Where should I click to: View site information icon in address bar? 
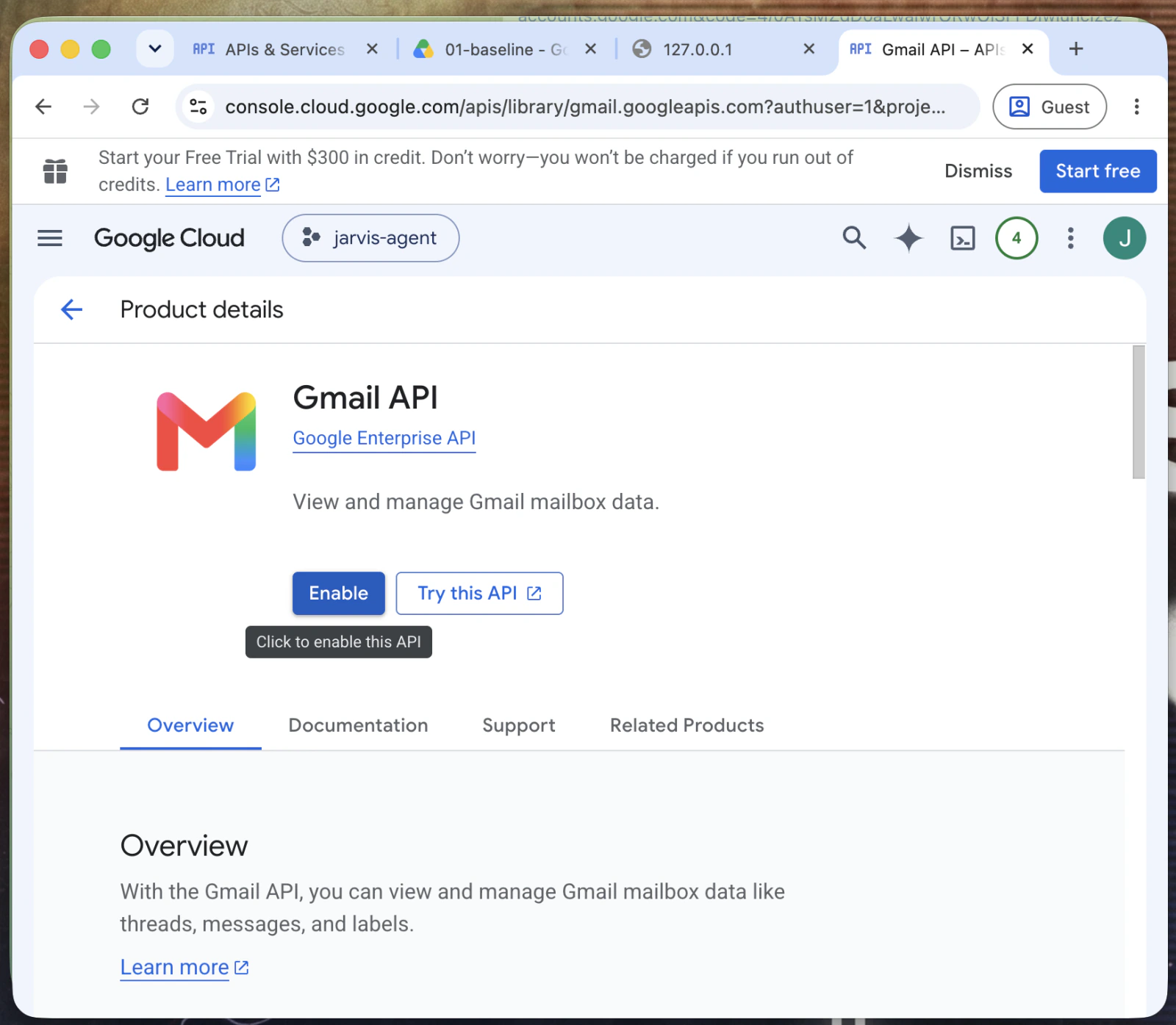tap(198, 107)
